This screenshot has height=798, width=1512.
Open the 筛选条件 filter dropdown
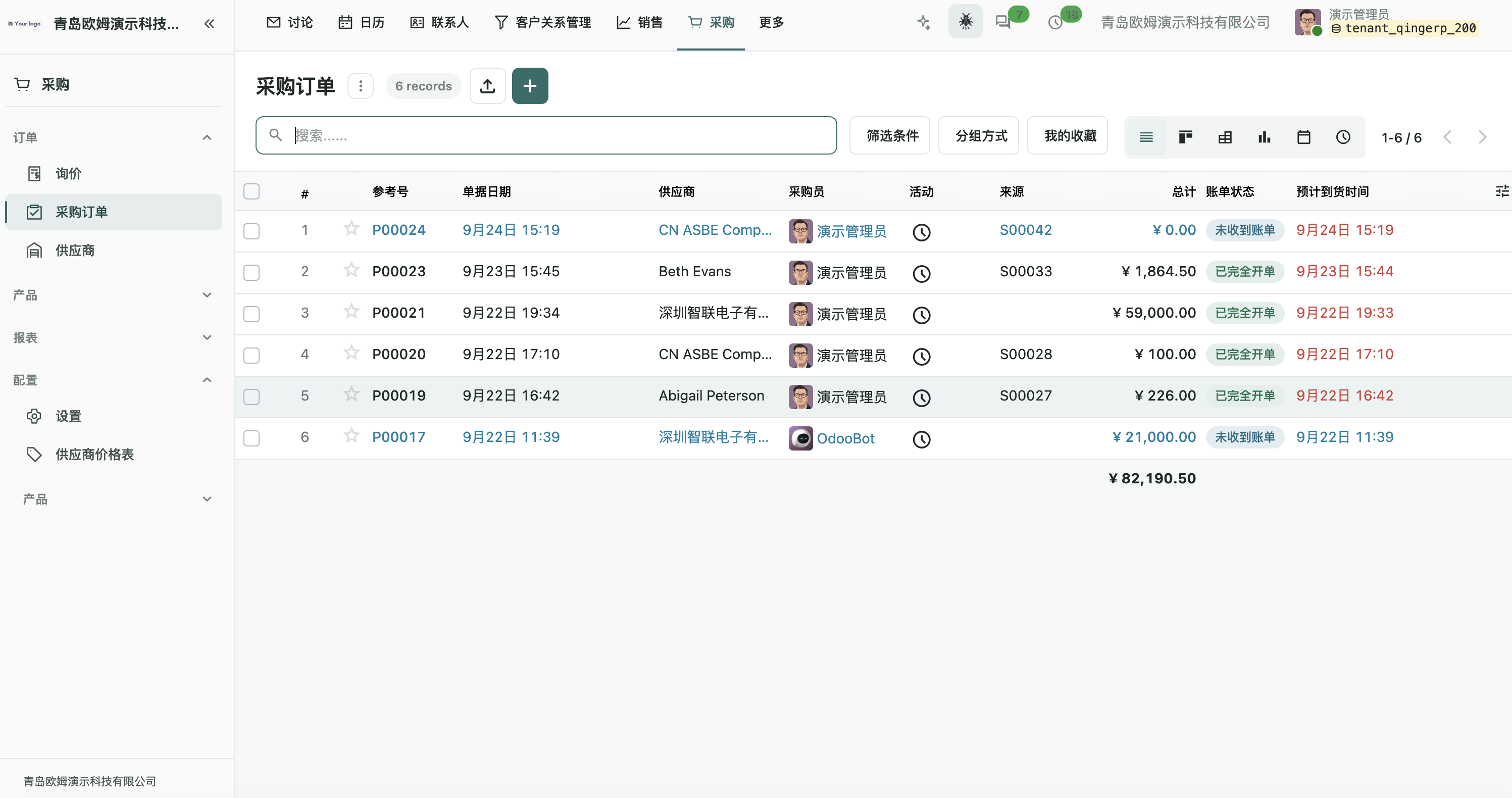point(889,136)
